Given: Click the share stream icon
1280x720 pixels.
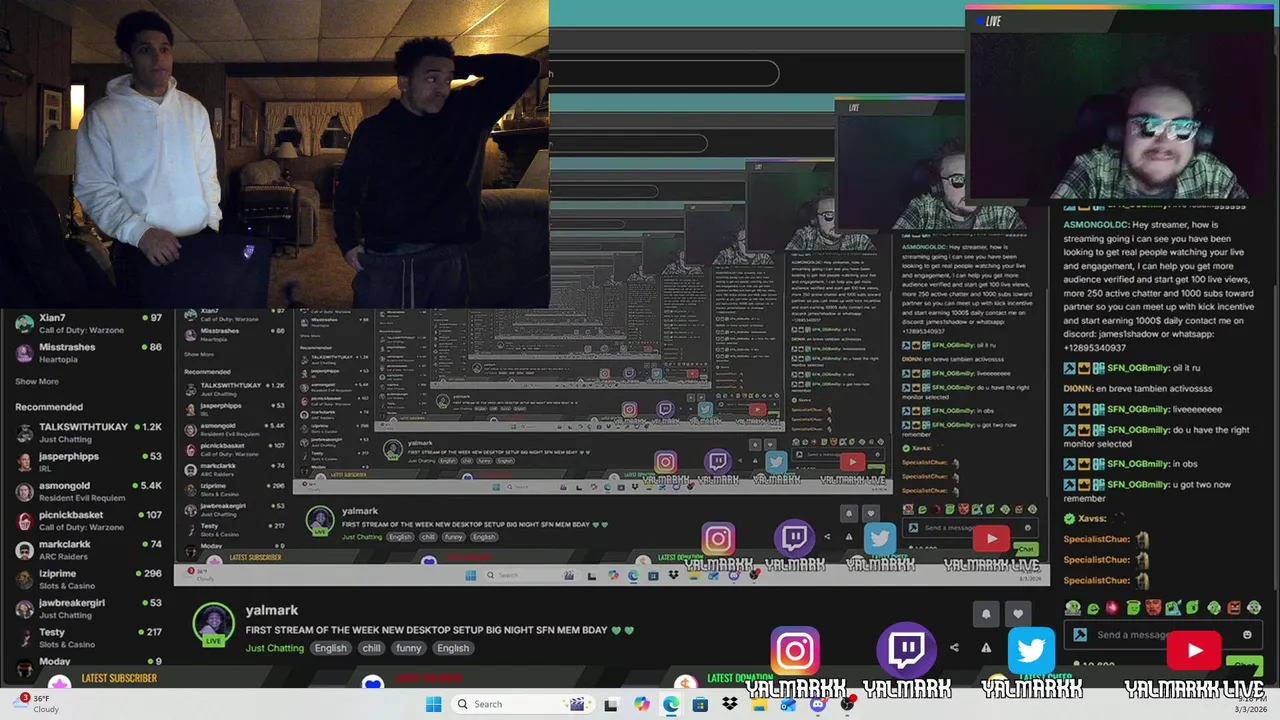Looking at the screenshot, I should (954, 648).
